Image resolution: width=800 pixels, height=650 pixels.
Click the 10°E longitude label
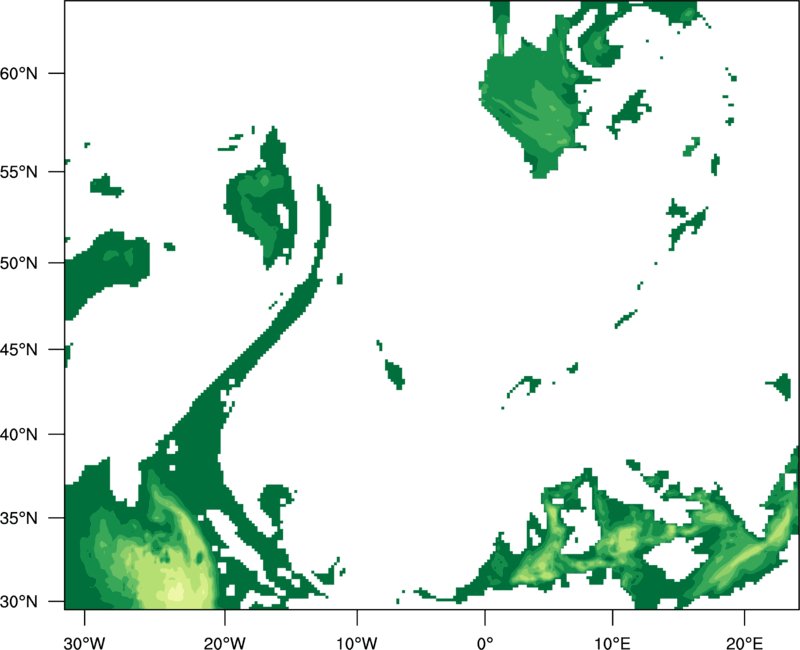click(613, 643)
